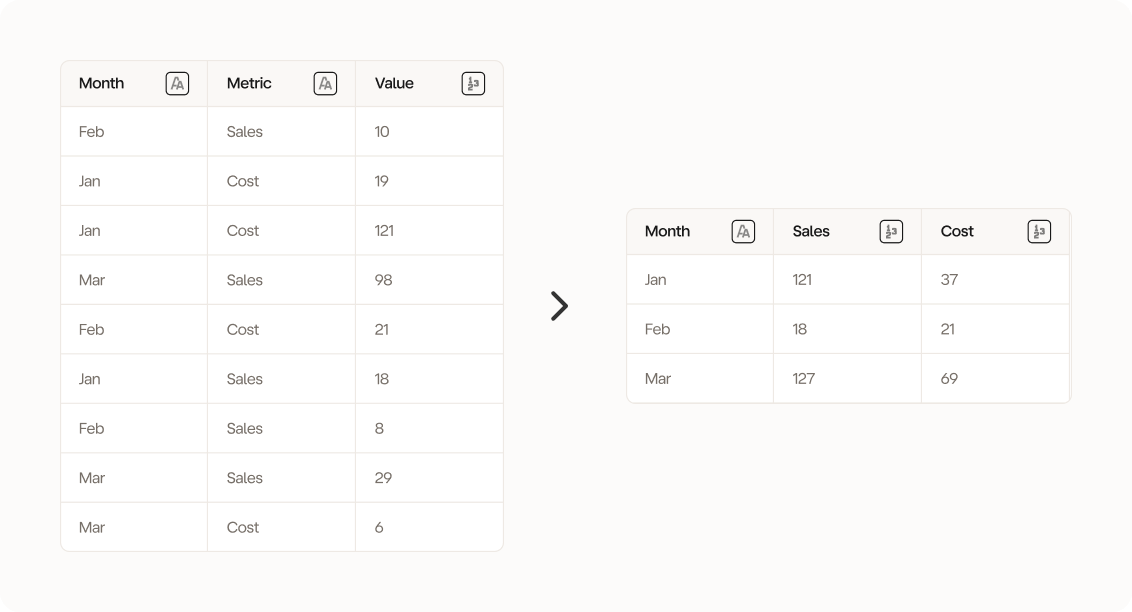Click the number type icon in Value column header
Image resolution: width=1132 pixels, height=612 pixels.
click(x=473, y=84)
